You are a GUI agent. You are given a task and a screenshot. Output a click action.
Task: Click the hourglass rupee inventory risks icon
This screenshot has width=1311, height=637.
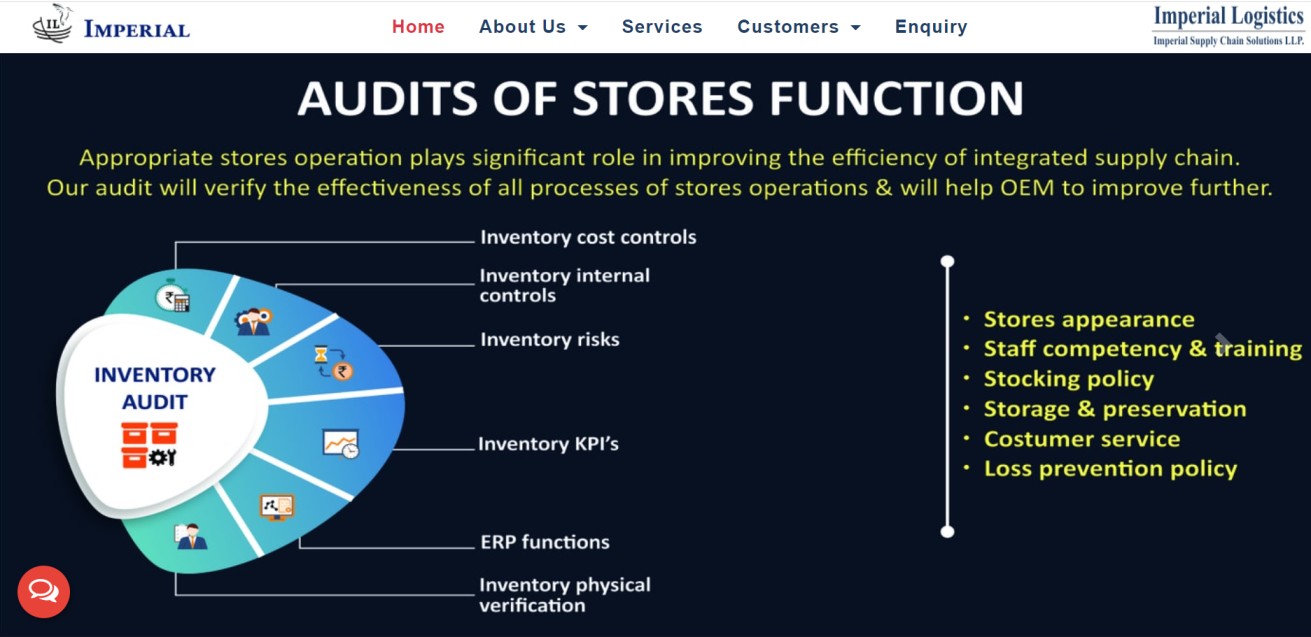coord(333,363)
